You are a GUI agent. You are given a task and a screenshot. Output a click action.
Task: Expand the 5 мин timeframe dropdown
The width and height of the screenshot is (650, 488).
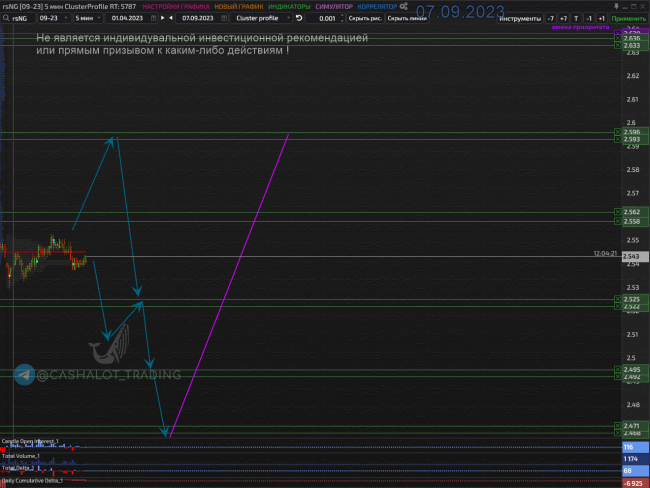click(x=87, y=18)
